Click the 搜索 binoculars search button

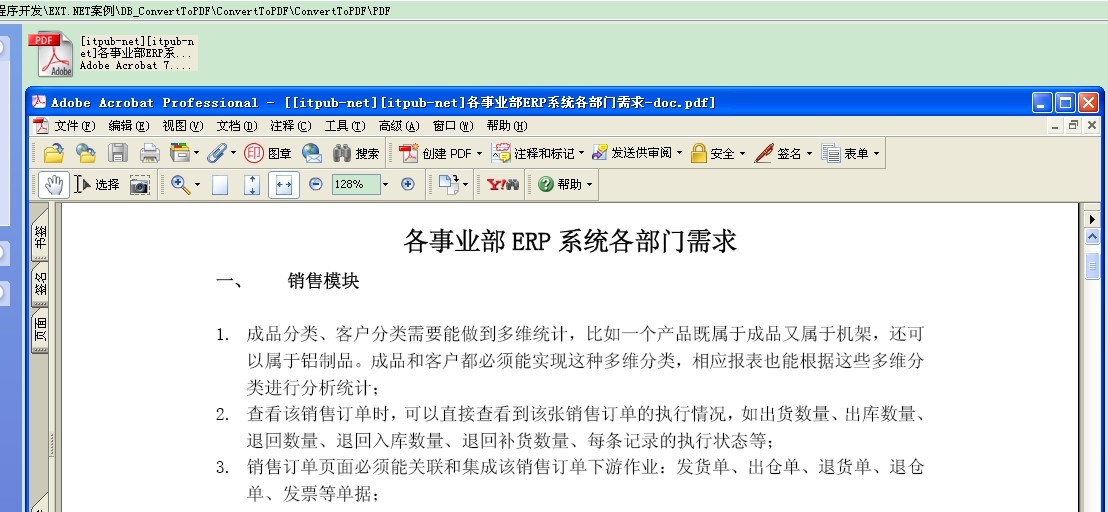[x=356, y=153]
